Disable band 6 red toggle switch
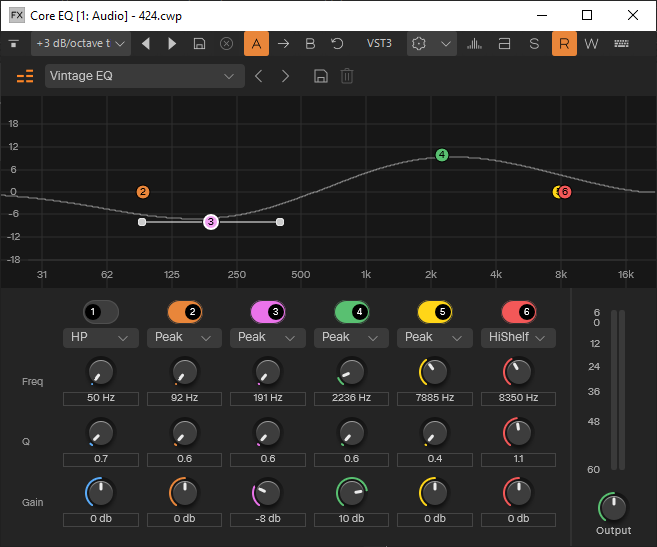 tap(519, 312)
